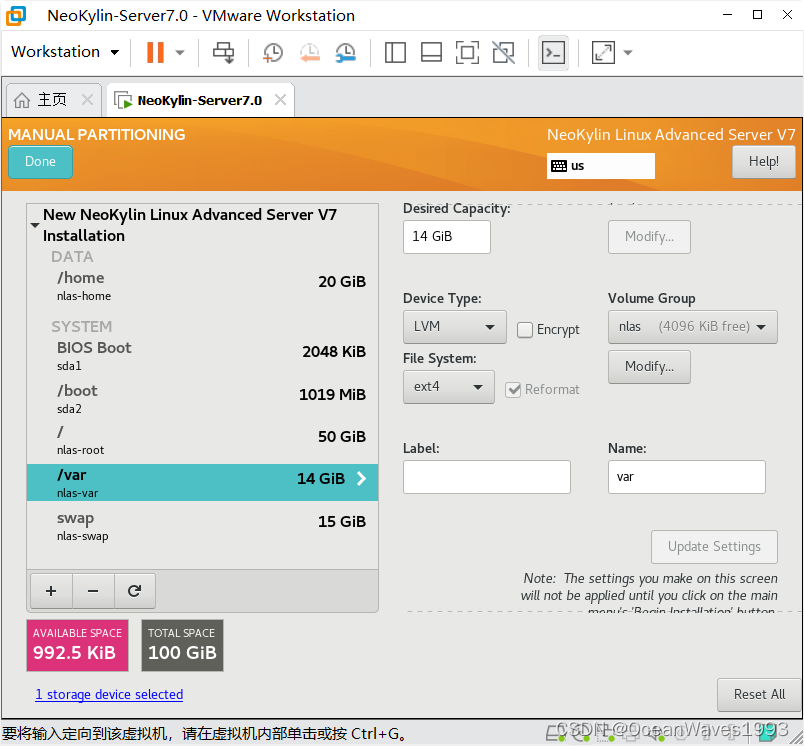Image resolution: width=804 pixels, height=746 pixels.
Task: Send Ctrl+Alt+Del to the VM
Action: [224, 52]
